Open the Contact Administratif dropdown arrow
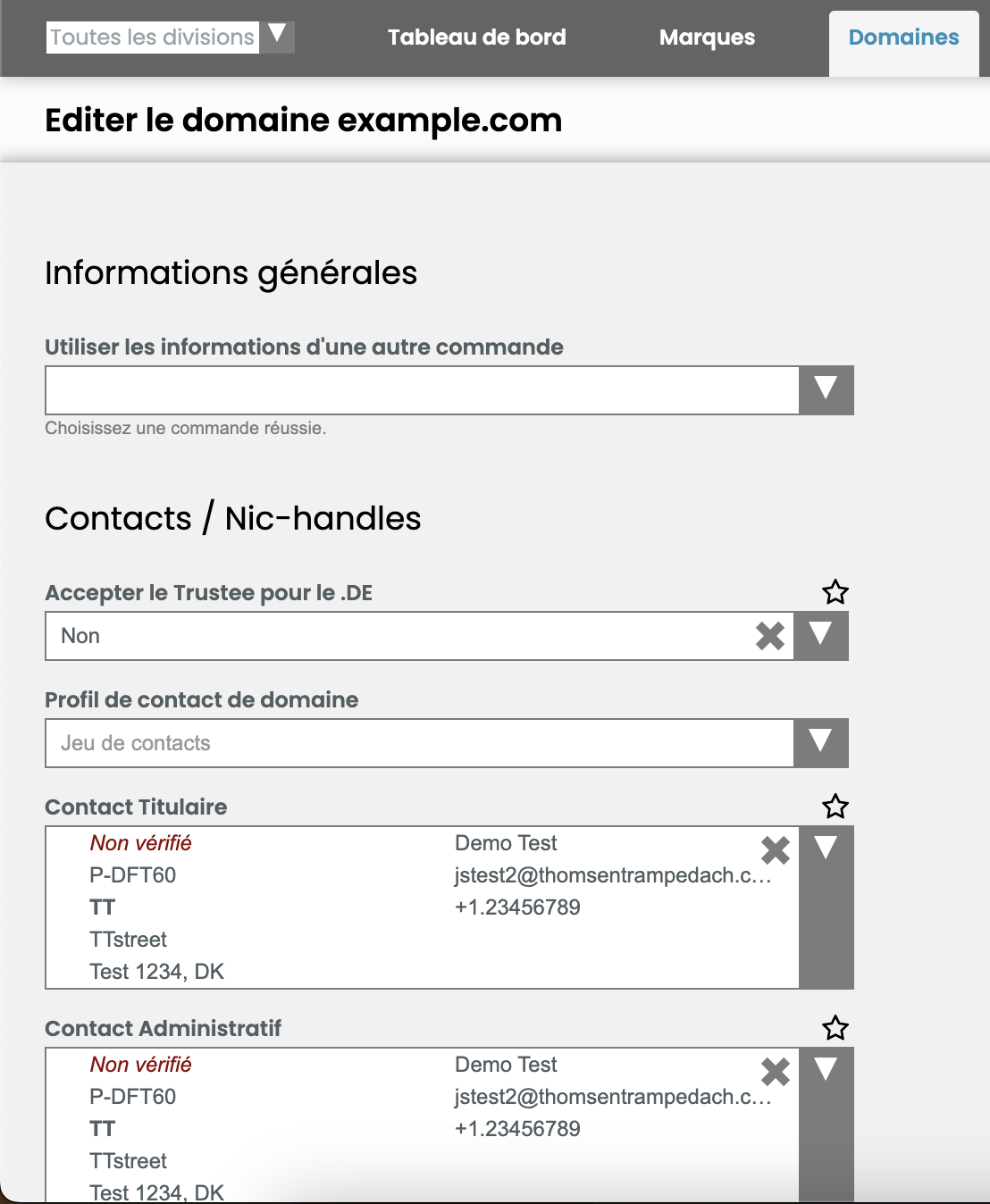Screen dimensions: 990x1204 point(826,1125)
